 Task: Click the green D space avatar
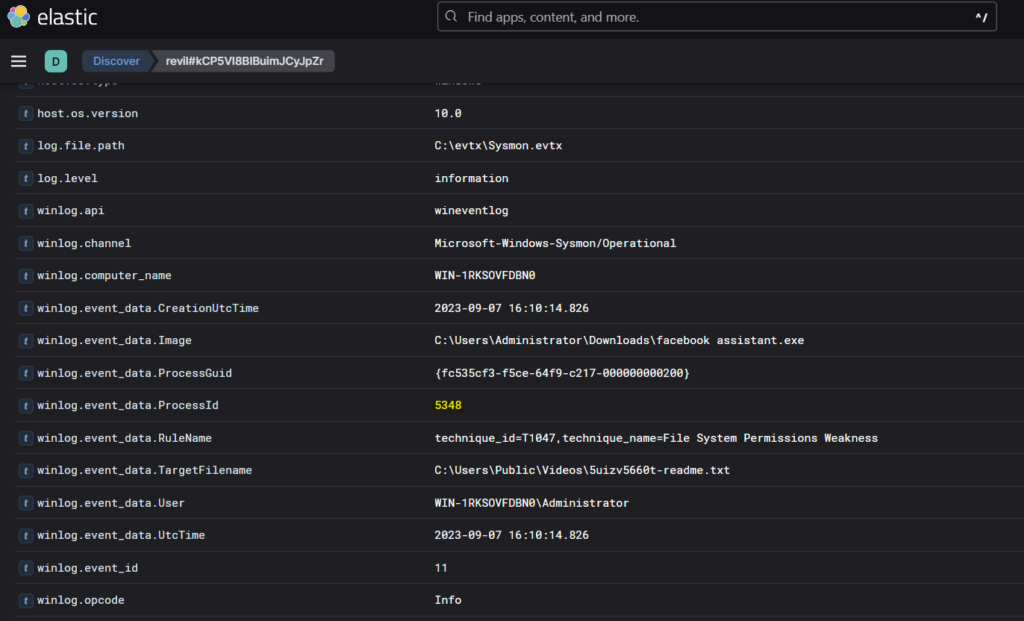56,61
